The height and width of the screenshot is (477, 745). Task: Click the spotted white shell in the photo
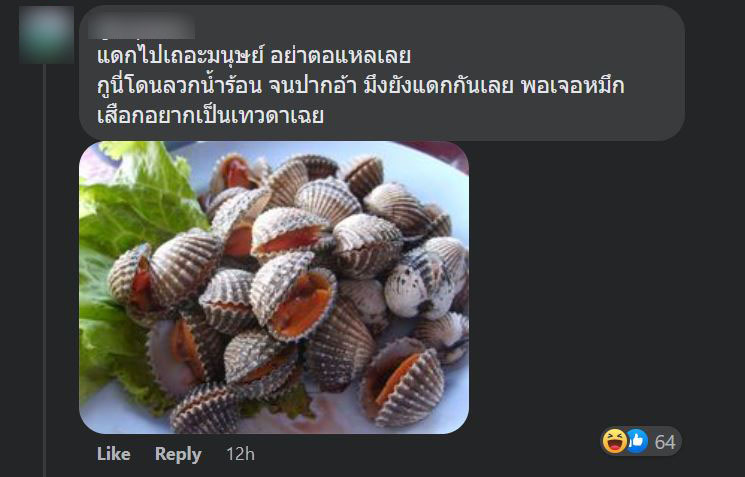click(x=419, y=284)
